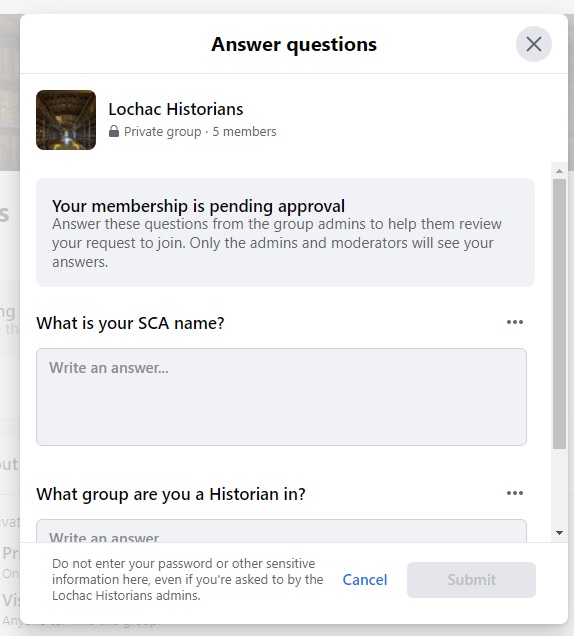Click the dialog's vertical scrollbar thumb
574x636 pixels.
point(559,314)
